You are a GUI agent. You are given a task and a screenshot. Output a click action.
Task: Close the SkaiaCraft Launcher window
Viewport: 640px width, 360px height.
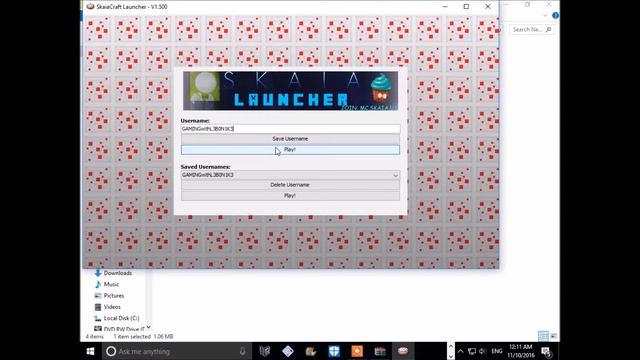coord(488,7)
